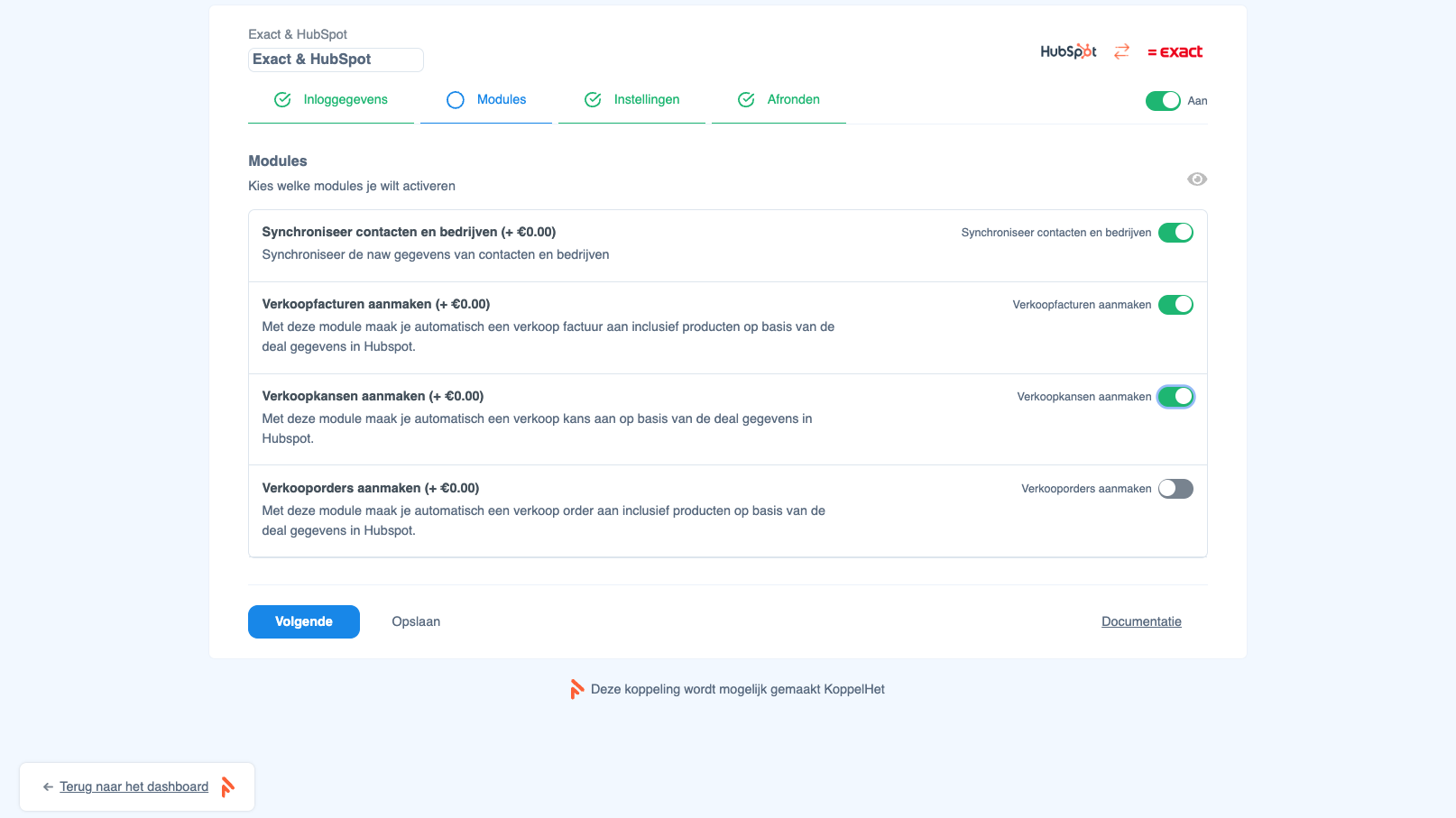Disable Verkoopkansen aanmaken
The image size is (1456, 818).
click(x=1175, y=396)
